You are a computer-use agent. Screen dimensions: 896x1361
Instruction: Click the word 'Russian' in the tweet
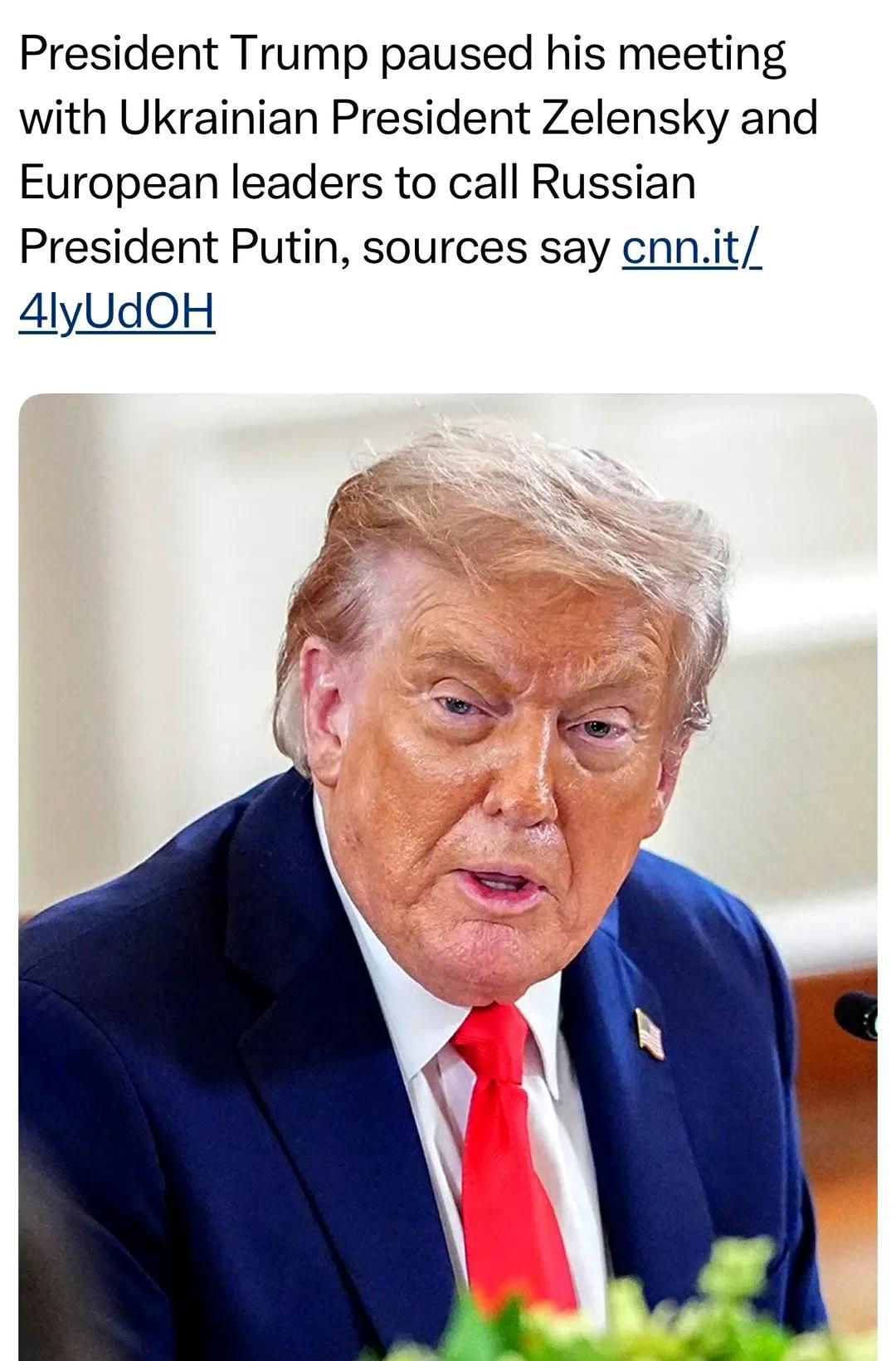click(x=613, y=183)
